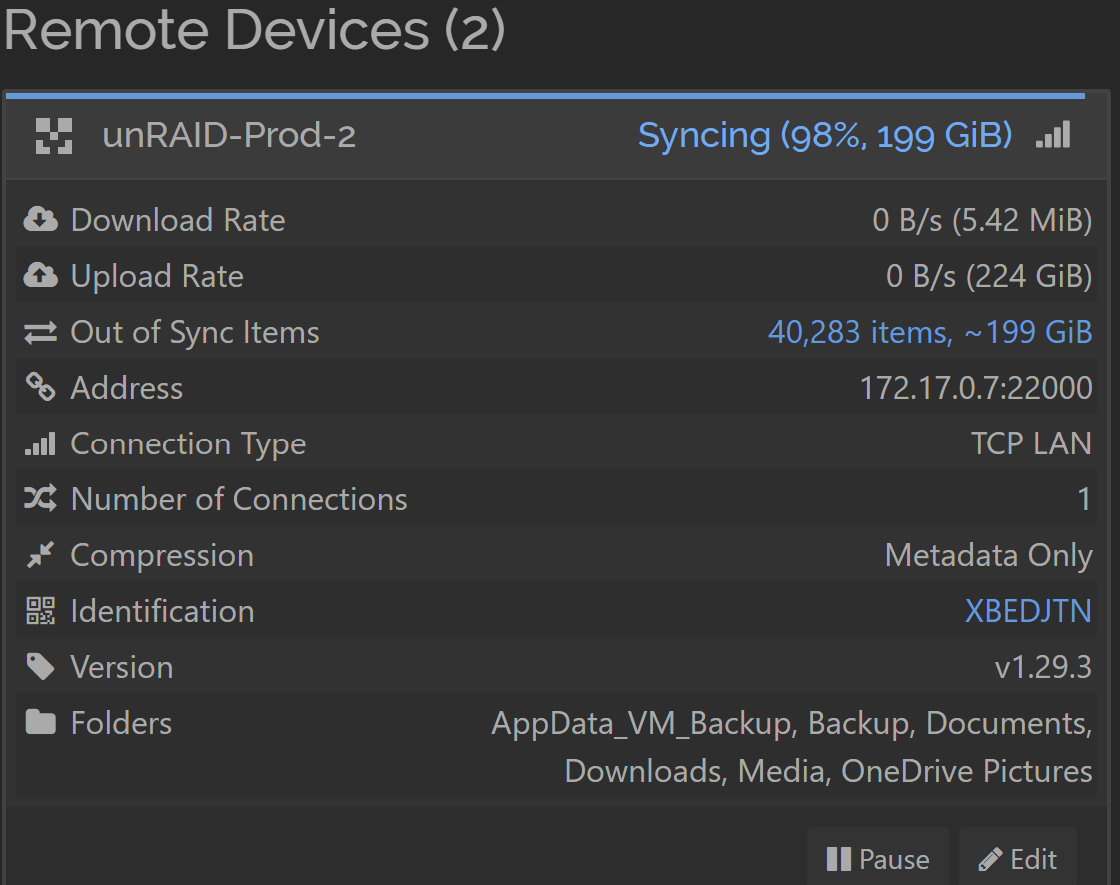The width and height of the screenshot is (1120, 885).
Task: Click the Number of Connections shuffle icon
Action: [x=41, y=499]
